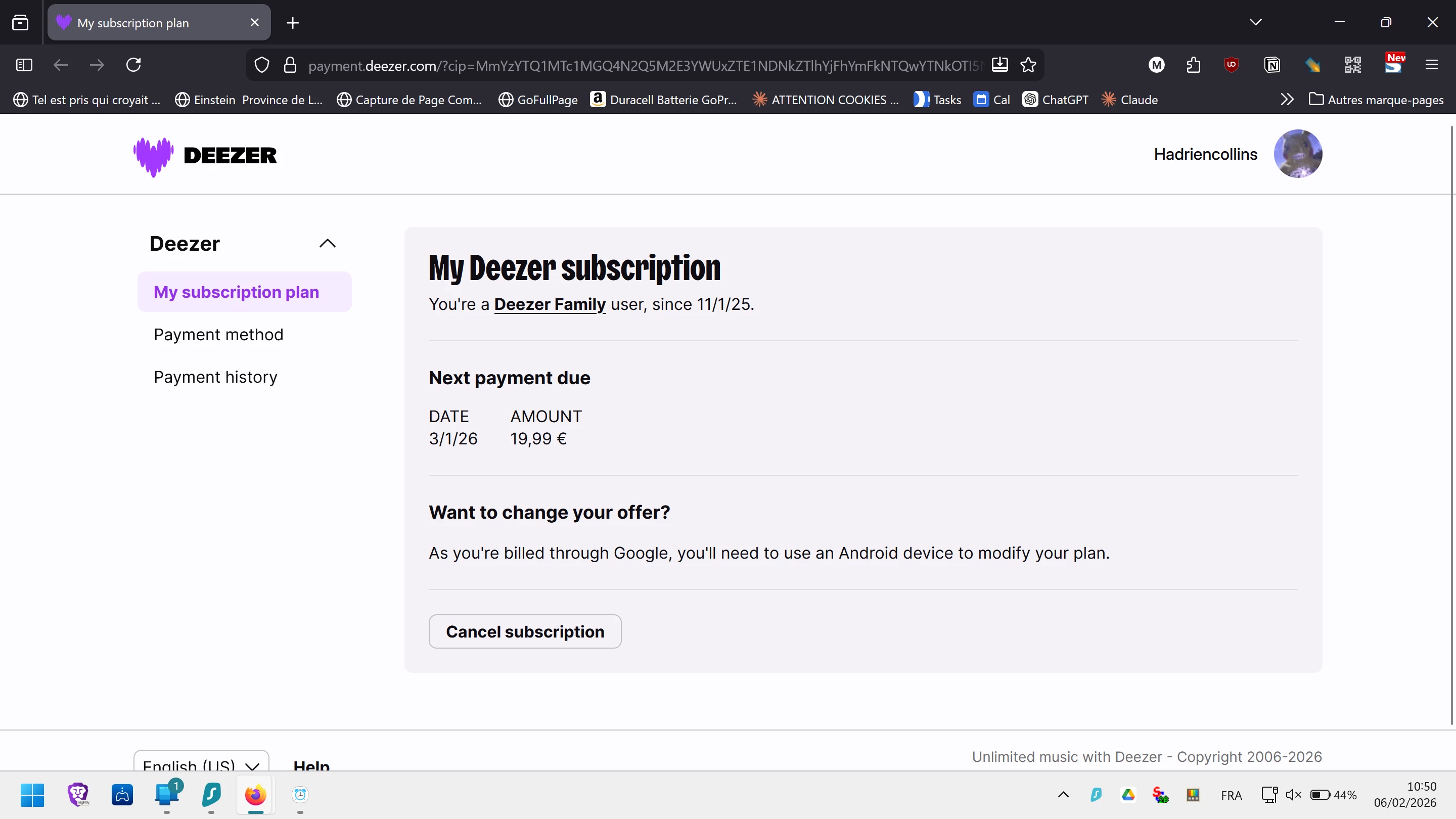The width and height of the screenshot is (1456, 819).
Task: Reload the Deezer payment page
Action: tap(133, 65)
